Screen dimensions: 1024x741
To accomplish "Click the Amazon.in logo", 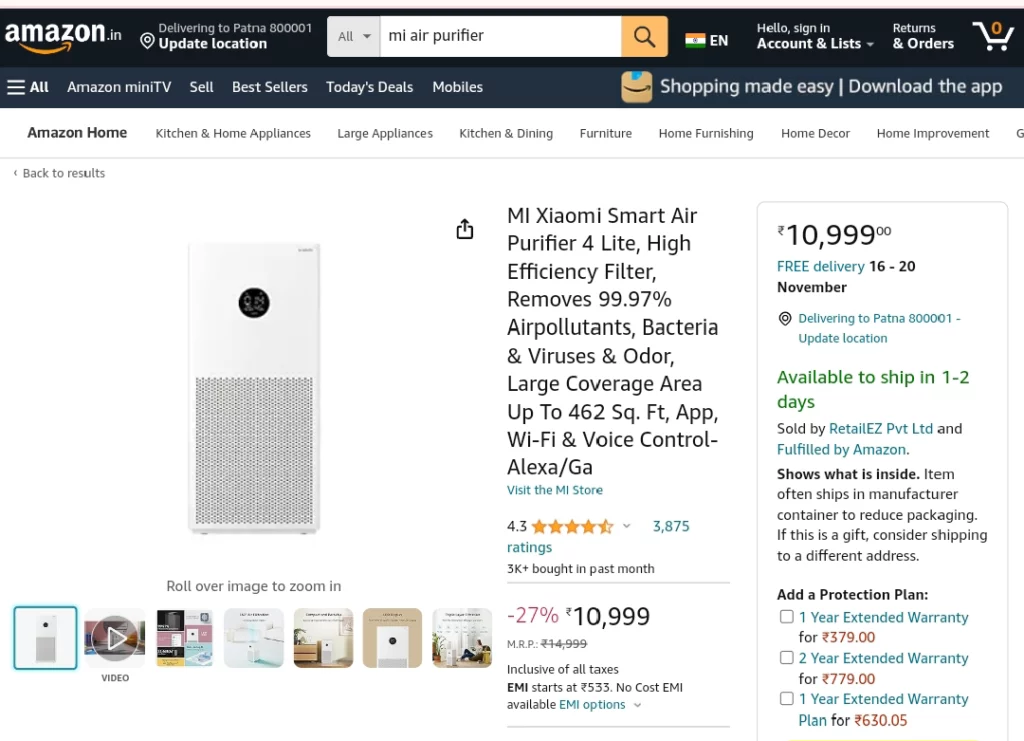I will tap(63, 36).
